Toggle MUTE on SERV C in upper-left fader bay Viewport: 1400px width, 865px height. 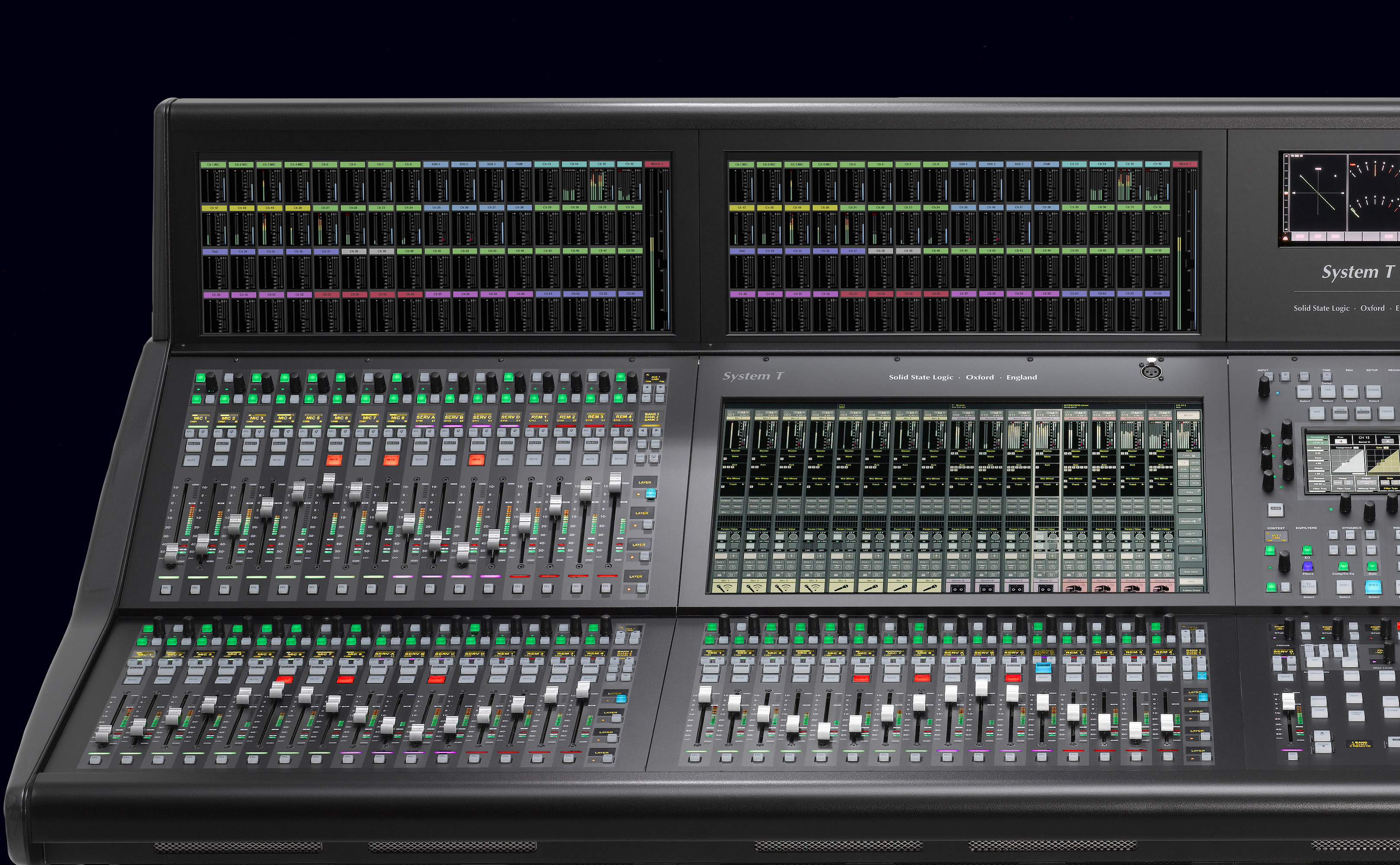pos(476,459)
